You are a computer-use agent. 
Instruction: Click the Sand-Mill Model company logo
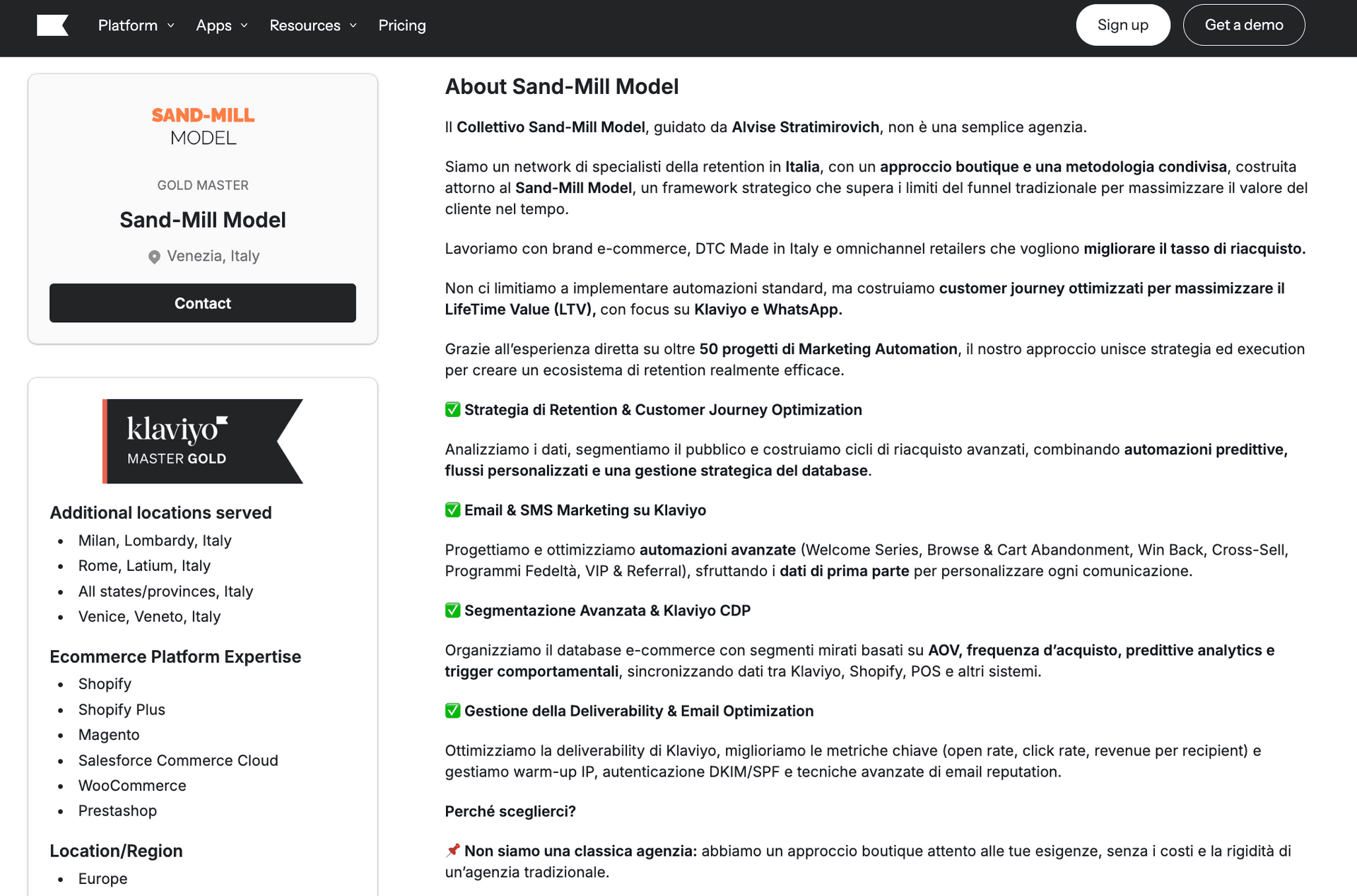tap(203, 126)
